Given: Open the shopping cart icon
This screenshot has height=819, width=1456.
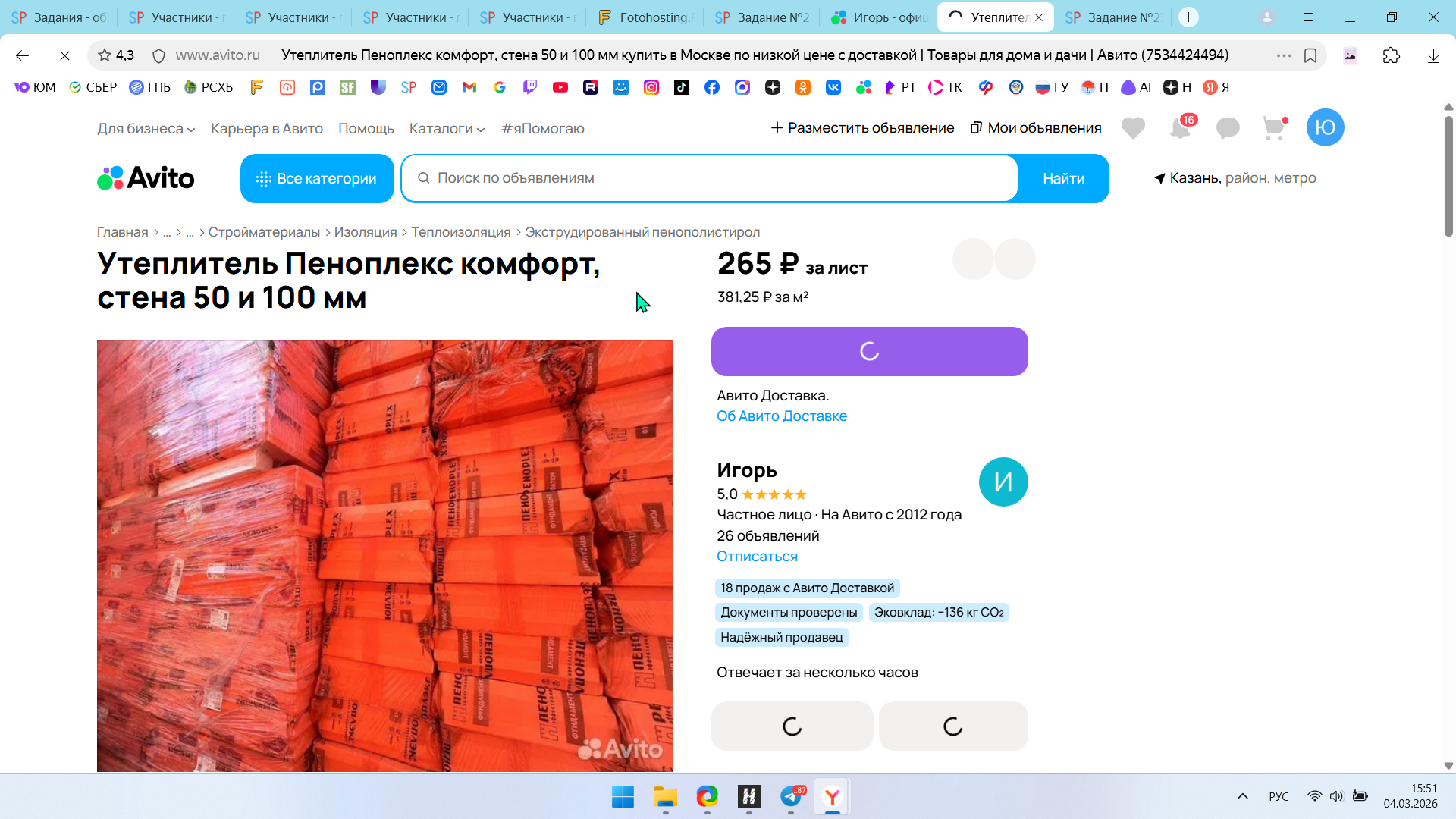Looking at the screenshot, I should 1274,128.
